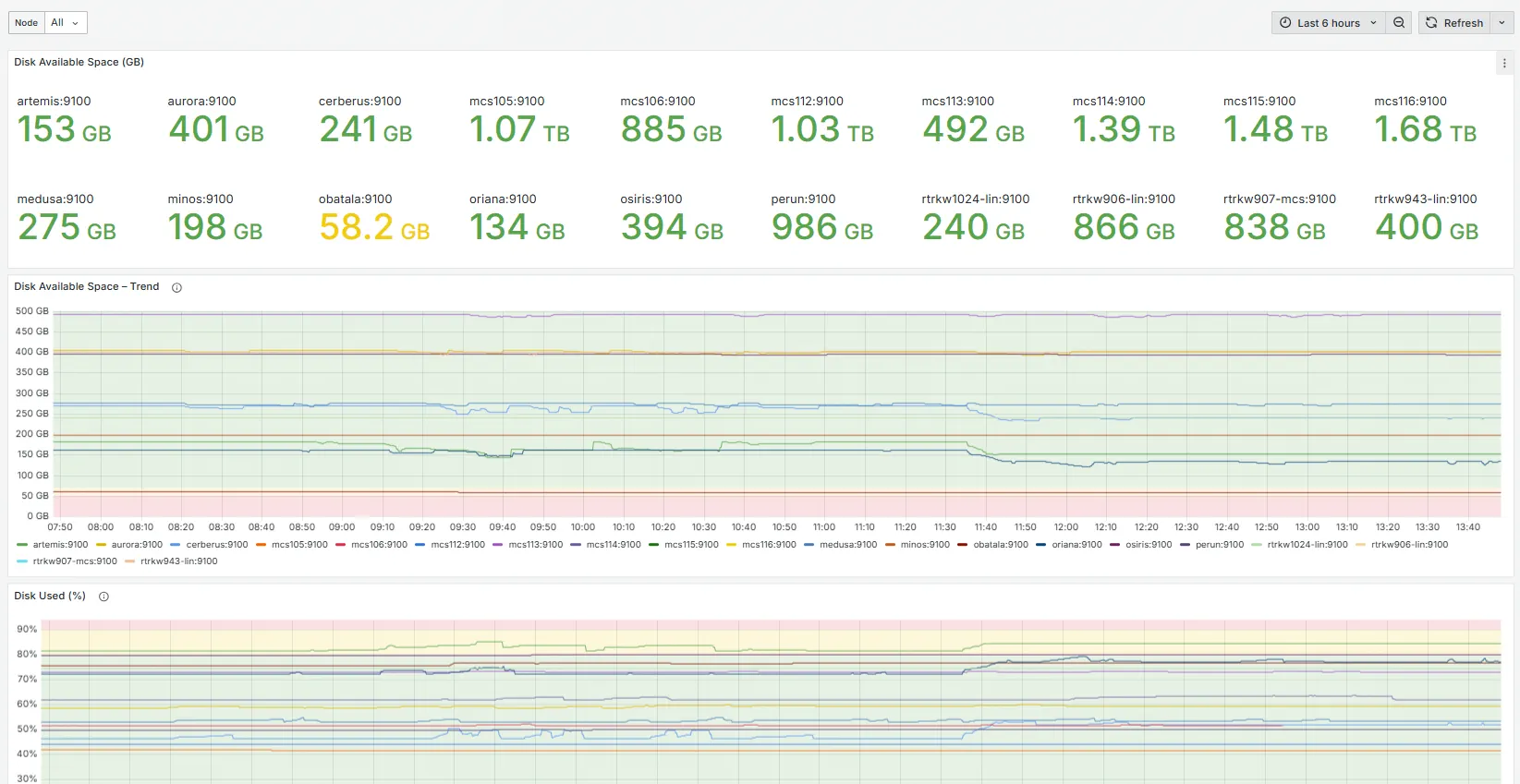Click the zoom out time range icon
Screen dimensions: 1520x784
tap(1399, 23)
